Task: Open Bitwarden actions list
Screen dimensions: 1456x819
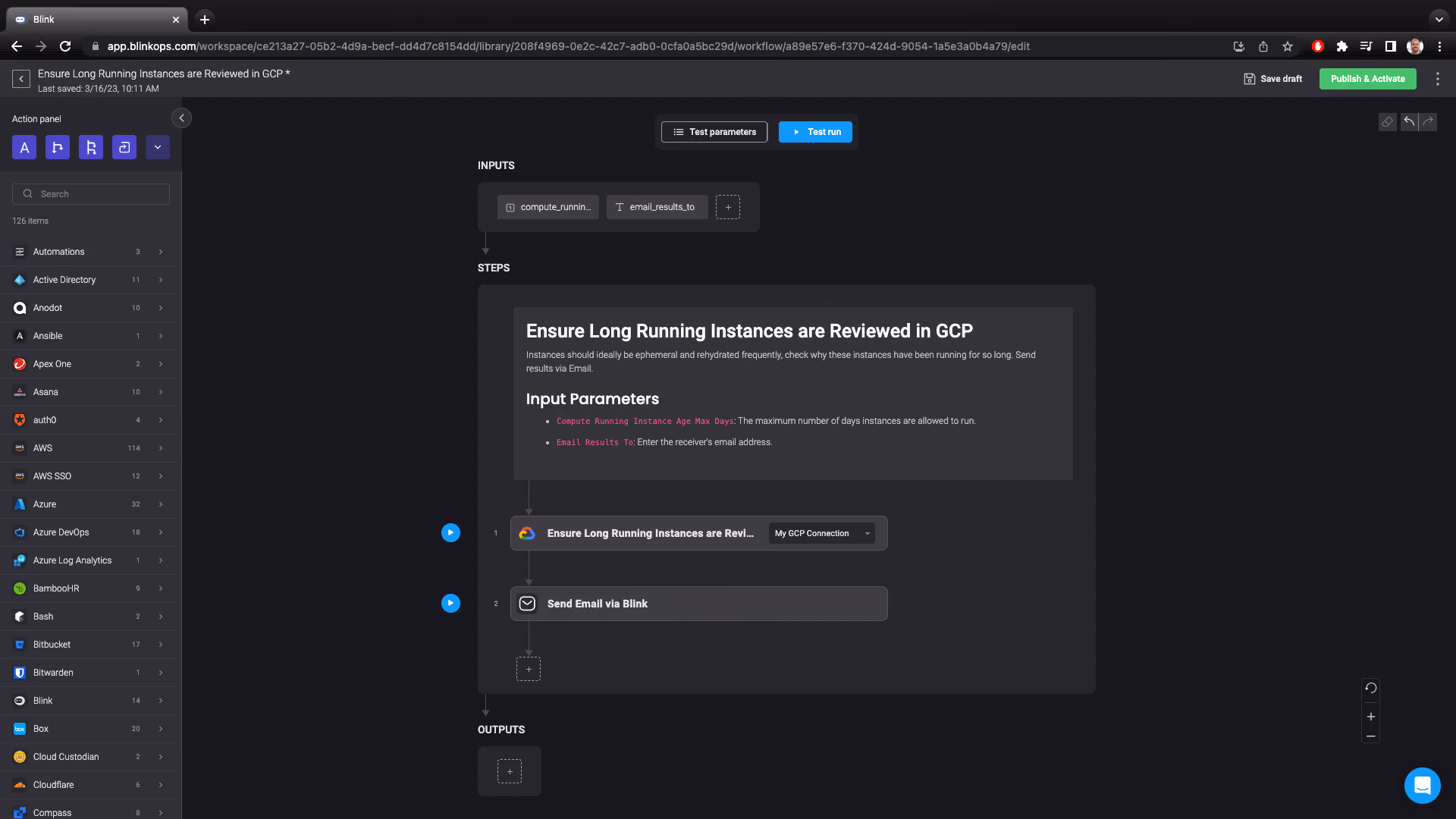Action: (88, 673)
